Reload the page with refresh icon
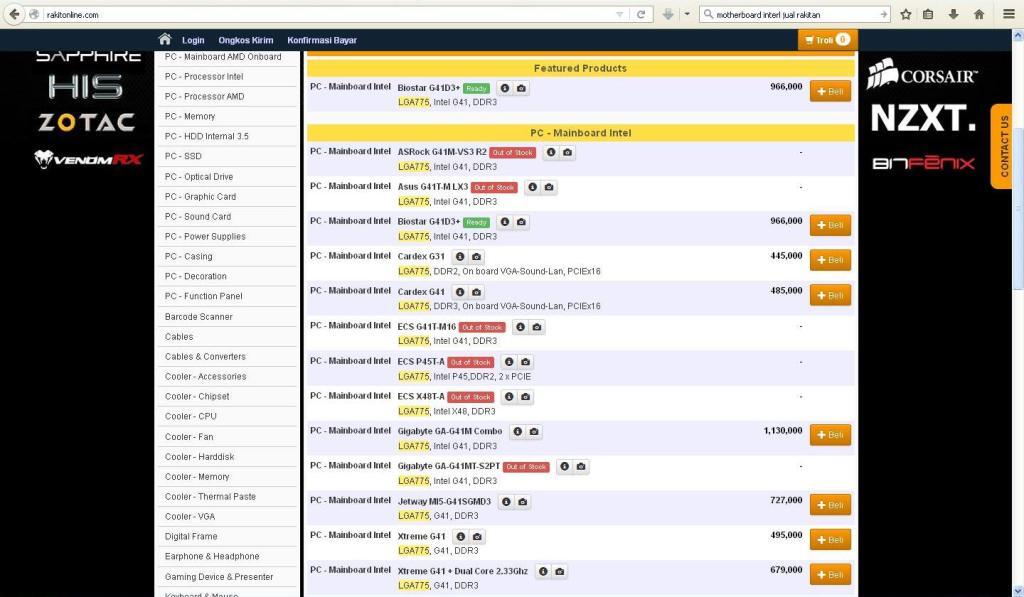The image size is (1024, 597). [x=641, y=14]
